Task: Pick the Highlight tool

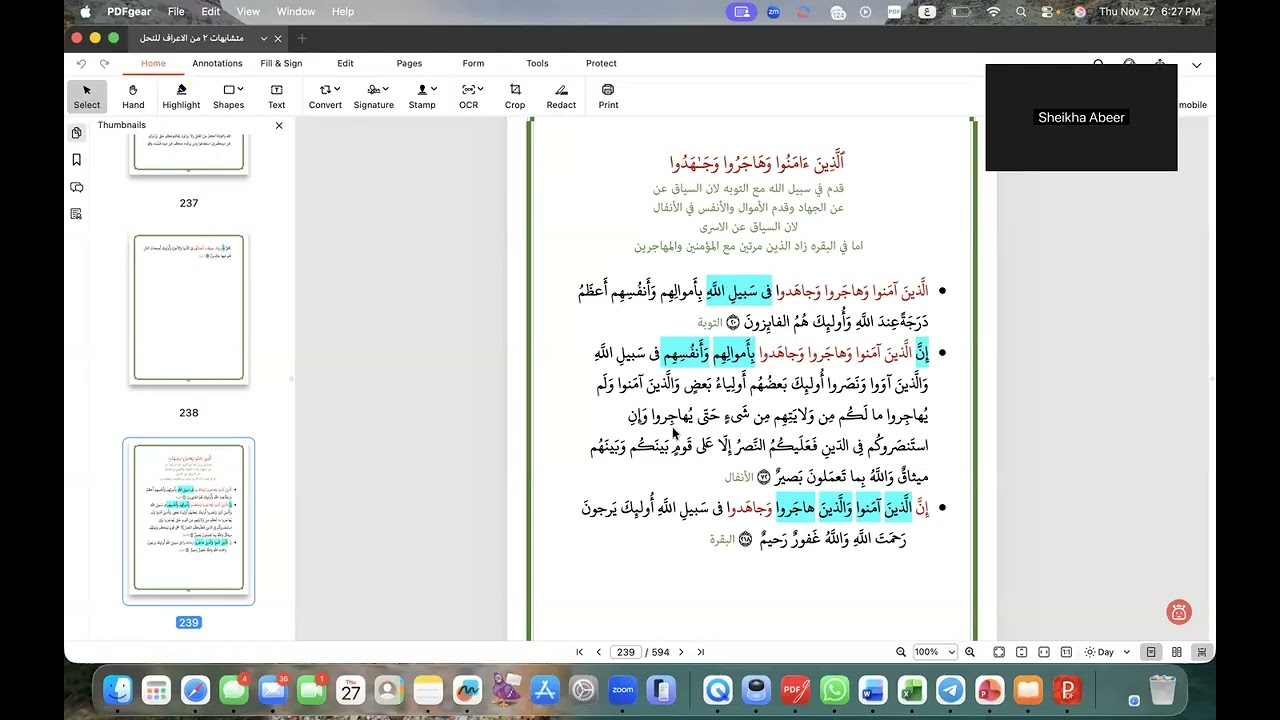Action: pyautogui.click(x=181, y=96)
